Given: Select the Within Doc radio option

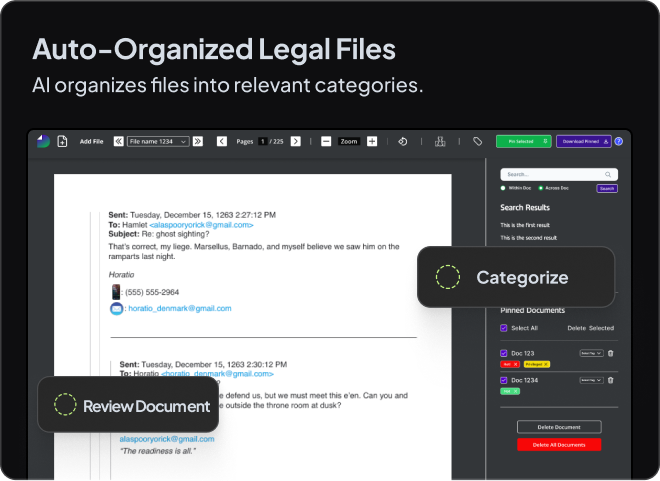Looking at the screenshot, I should point(503,188).
